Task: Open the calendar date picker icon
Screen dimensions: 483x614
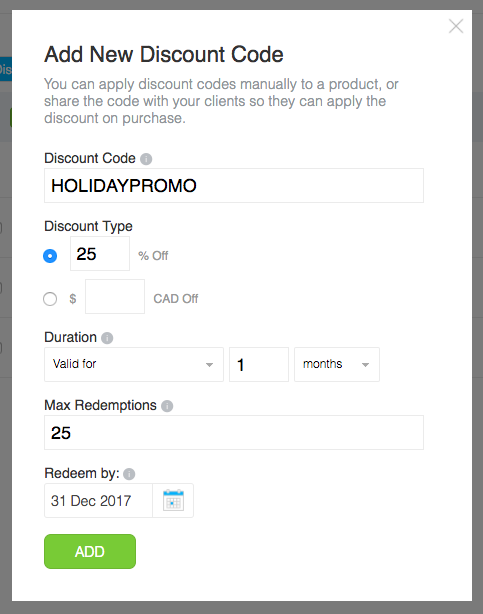Action: coord(173,500)
